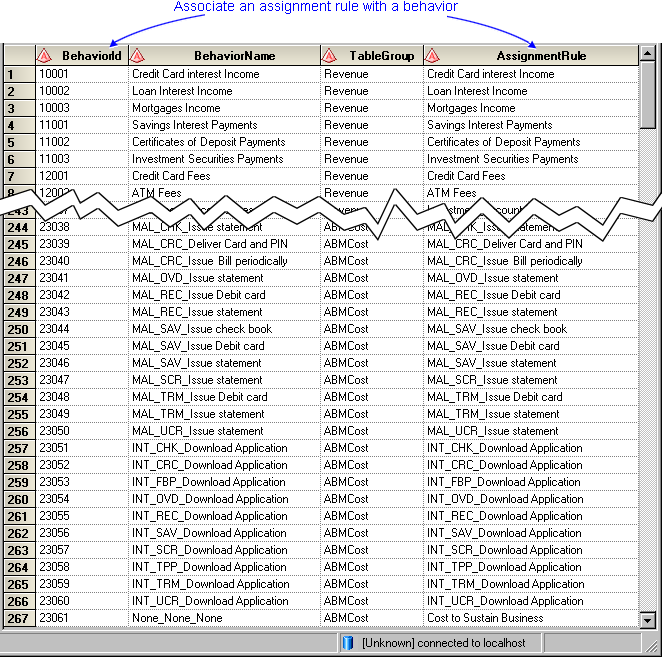
Task: Click the red icon in AssignmentRule header
Action: click(x=432, y=56)
